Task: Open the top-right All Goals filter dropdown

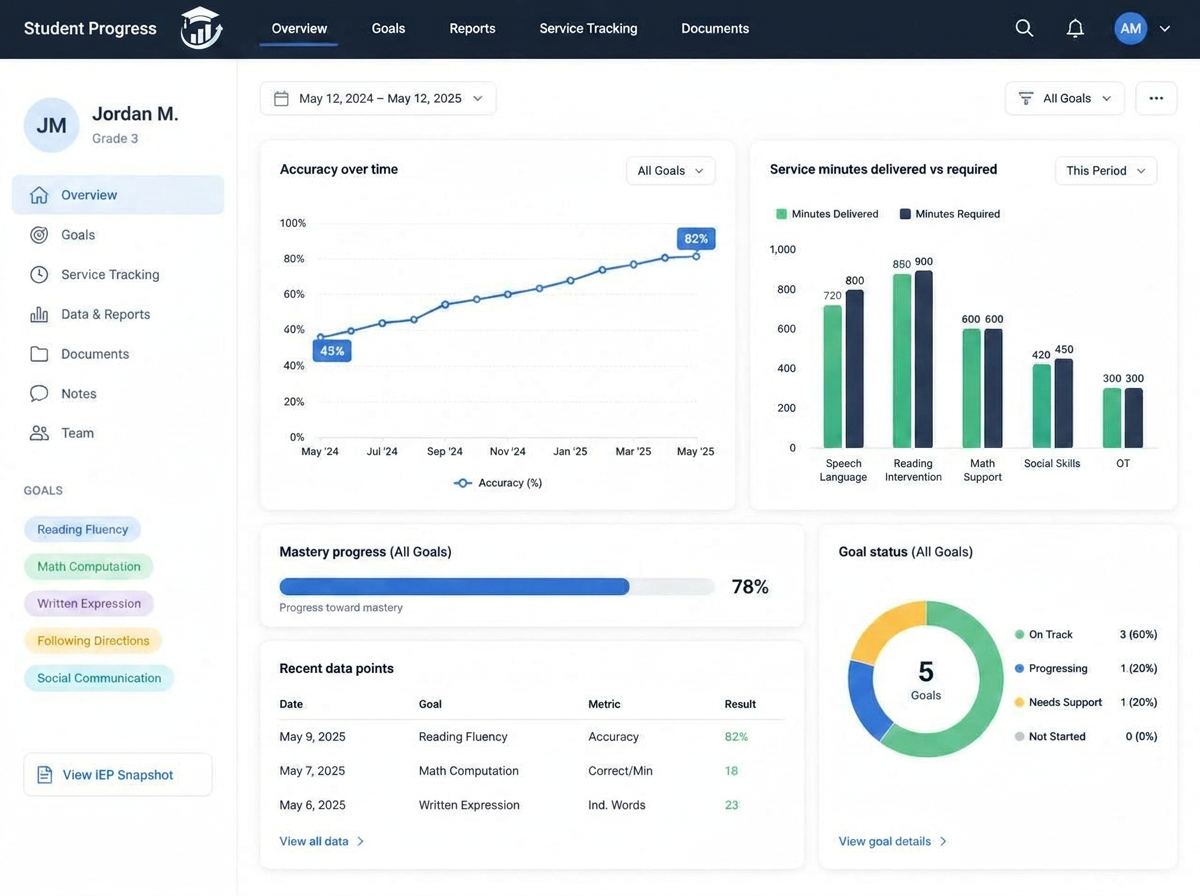Action: [x=1065, y=98]
